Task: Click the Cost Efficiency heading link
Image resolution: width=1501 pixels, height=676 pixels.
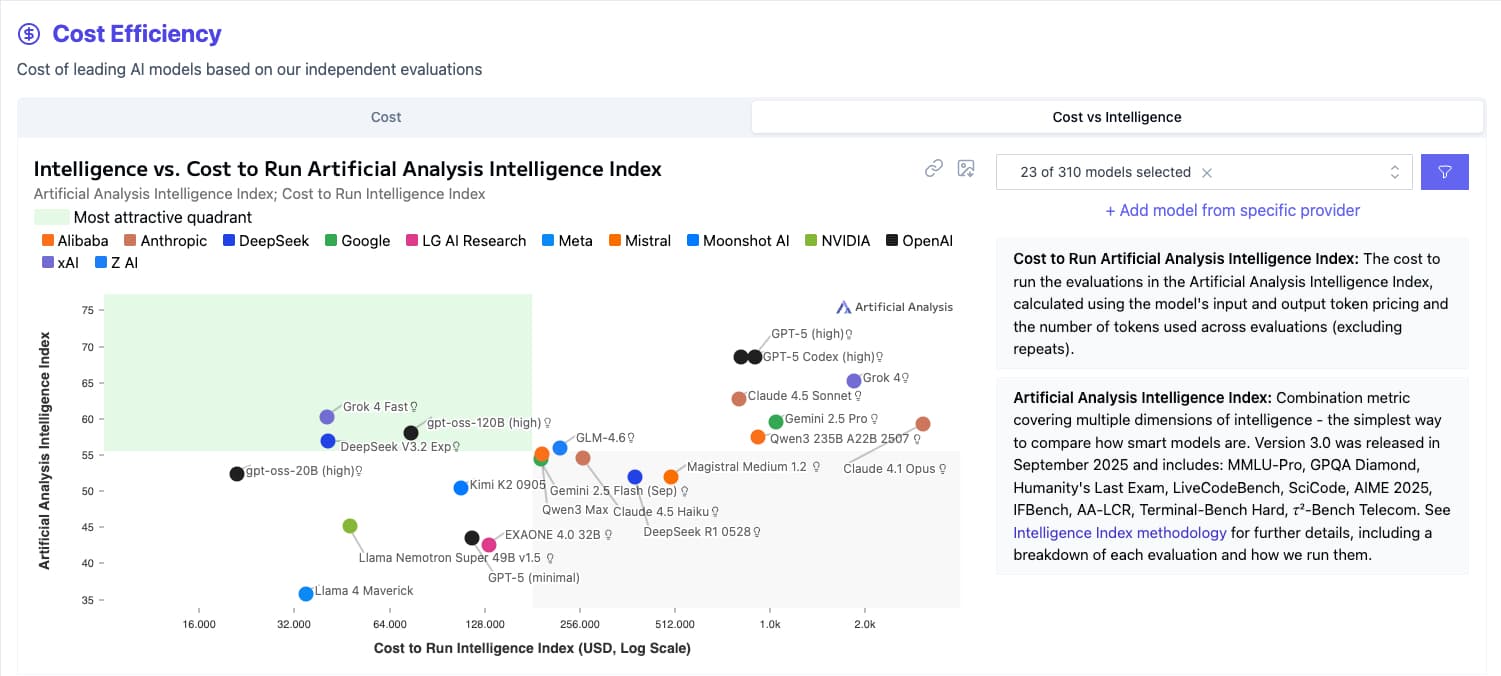Action: tap(137, 34)
